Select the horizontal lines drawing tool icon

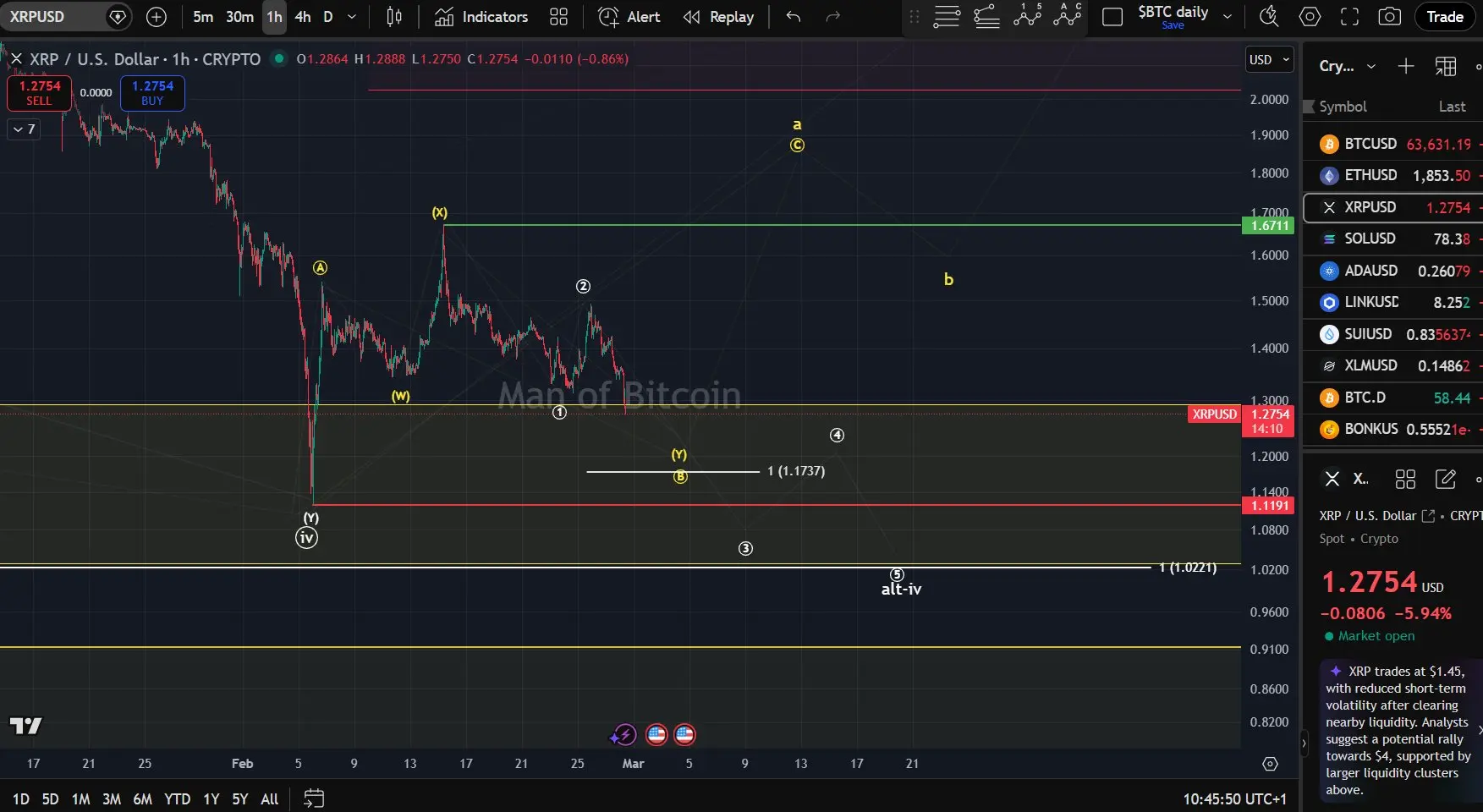[947, 16]
